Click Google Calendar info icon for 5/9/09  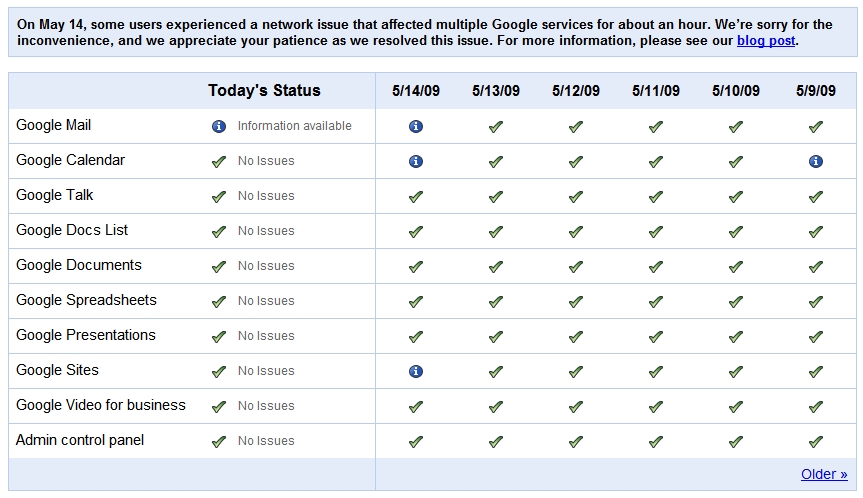click(816, 162)
